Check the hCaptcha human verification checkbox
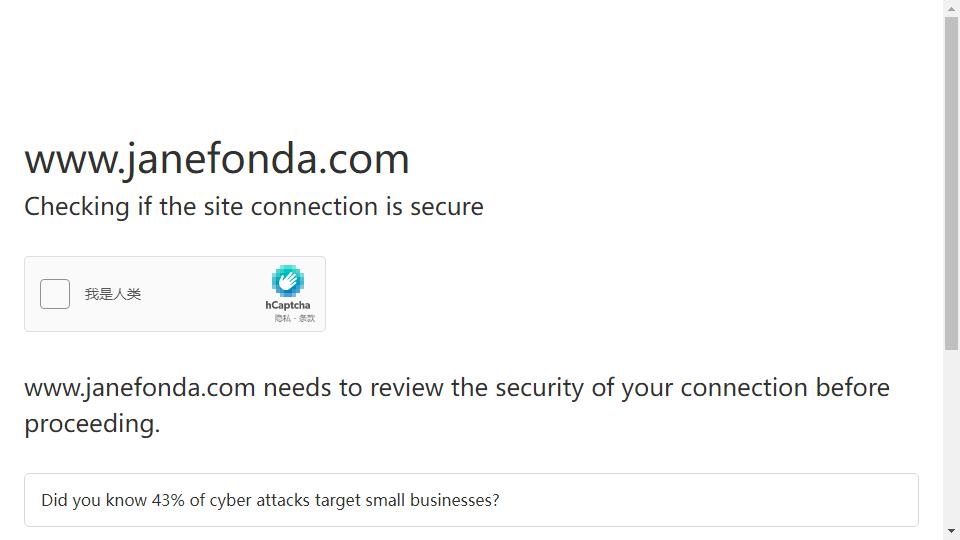960x540 pixels. 55,294
